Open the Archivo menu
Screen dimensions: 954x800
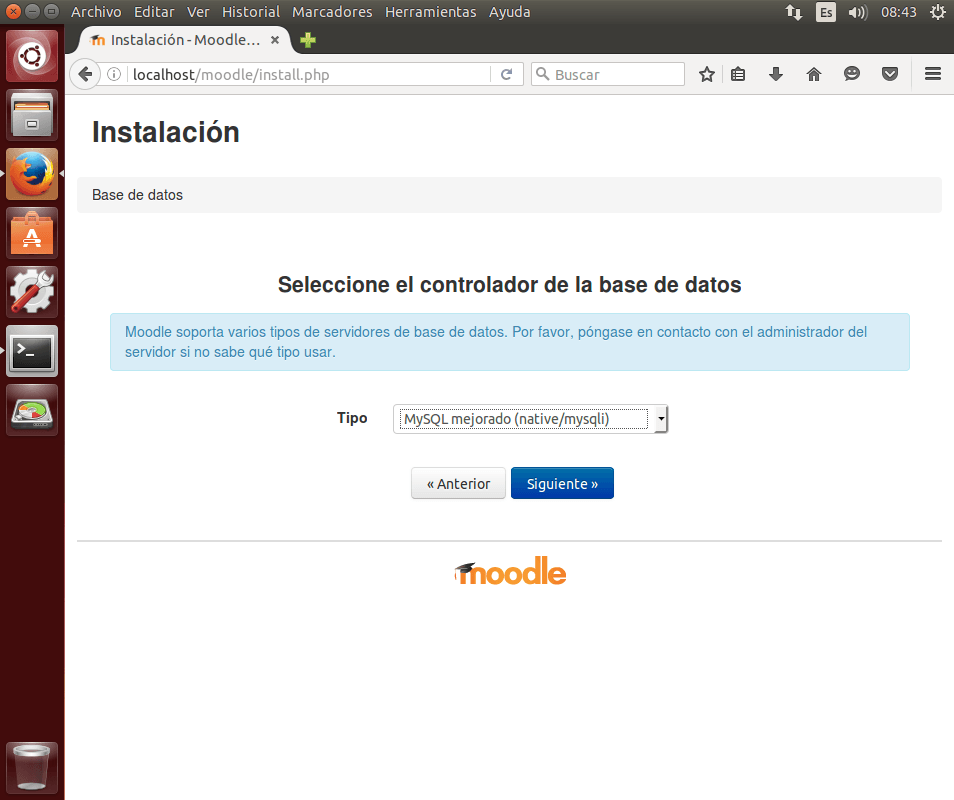coord(96,12)
